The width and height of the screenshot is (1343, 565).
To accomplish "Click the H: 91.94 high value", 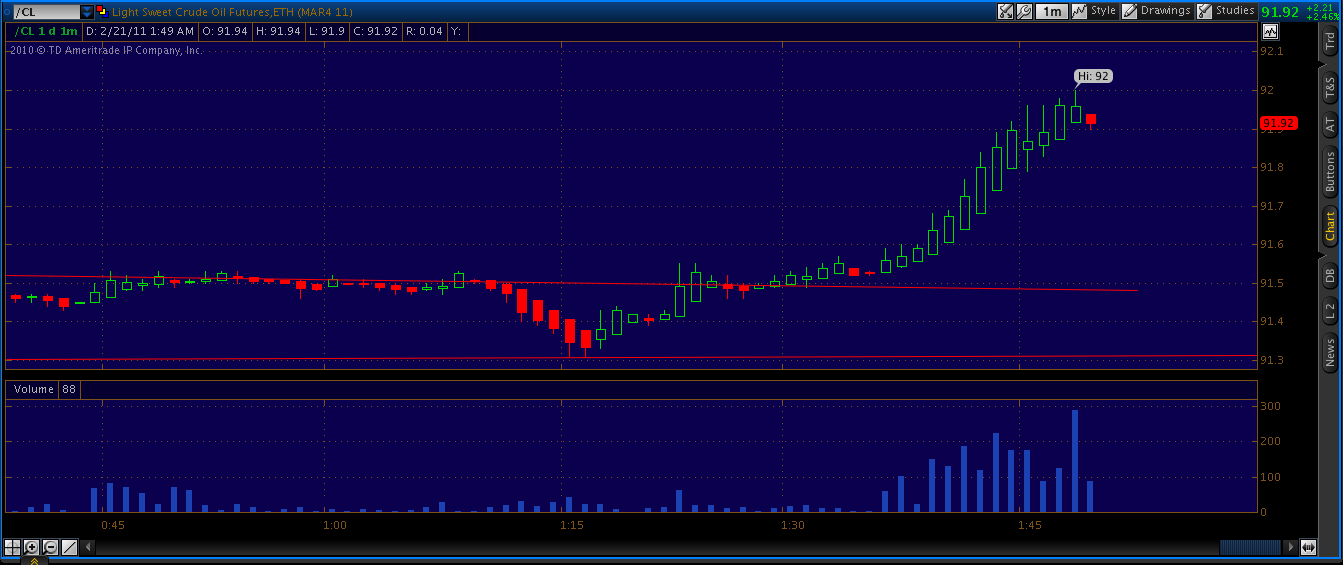I will point(278,31).
